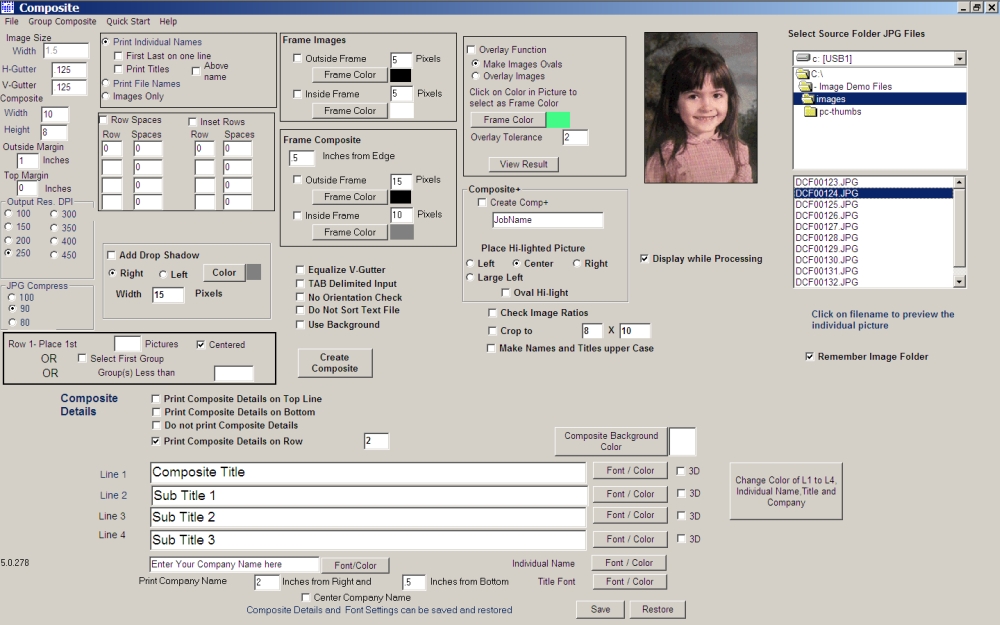1000x625 pixels.
Task: Click the drive icon in drive selector
Action: pos(803,59)
